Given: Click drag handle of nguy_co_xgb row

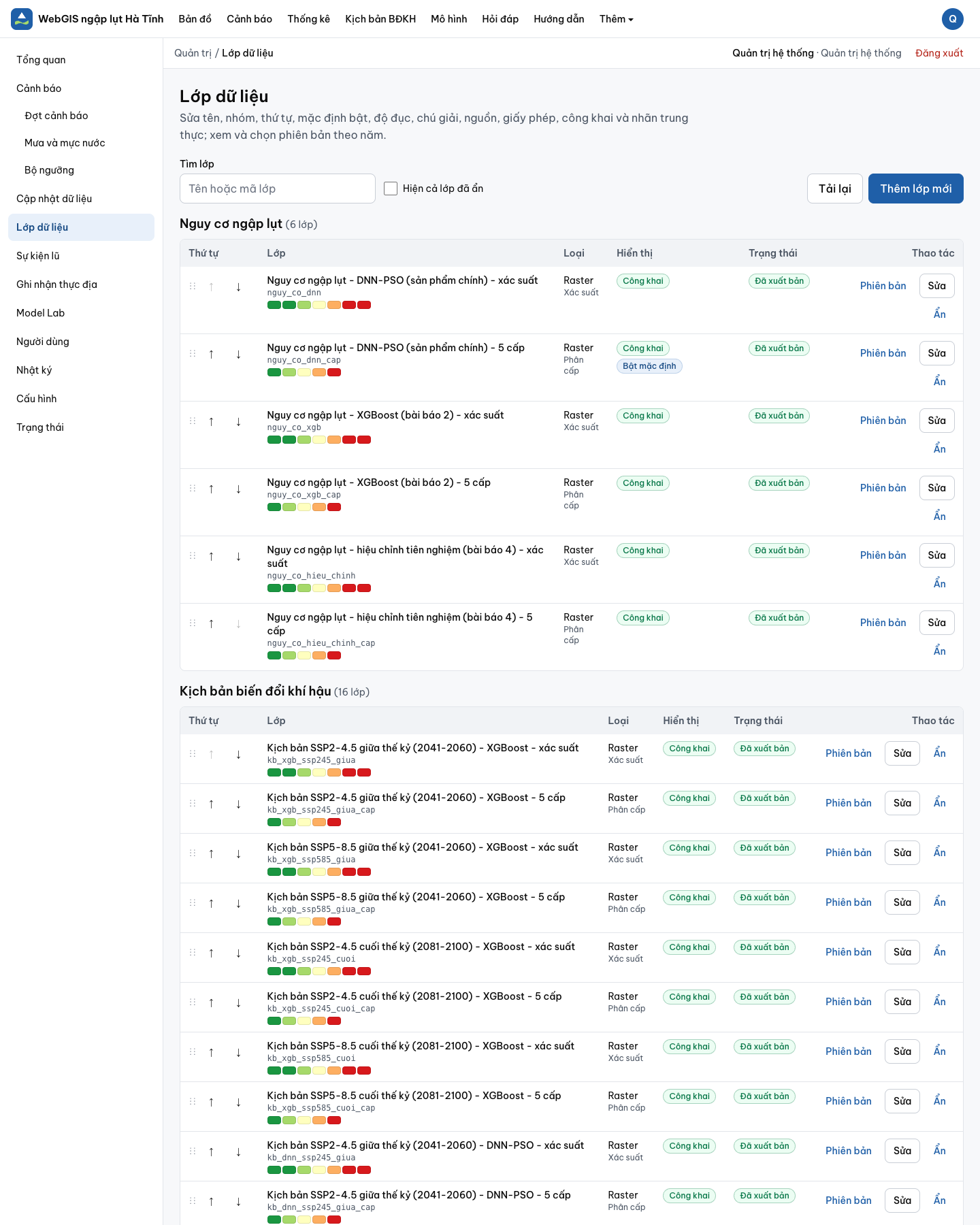Looking at the screenshot, I should 193,421.
